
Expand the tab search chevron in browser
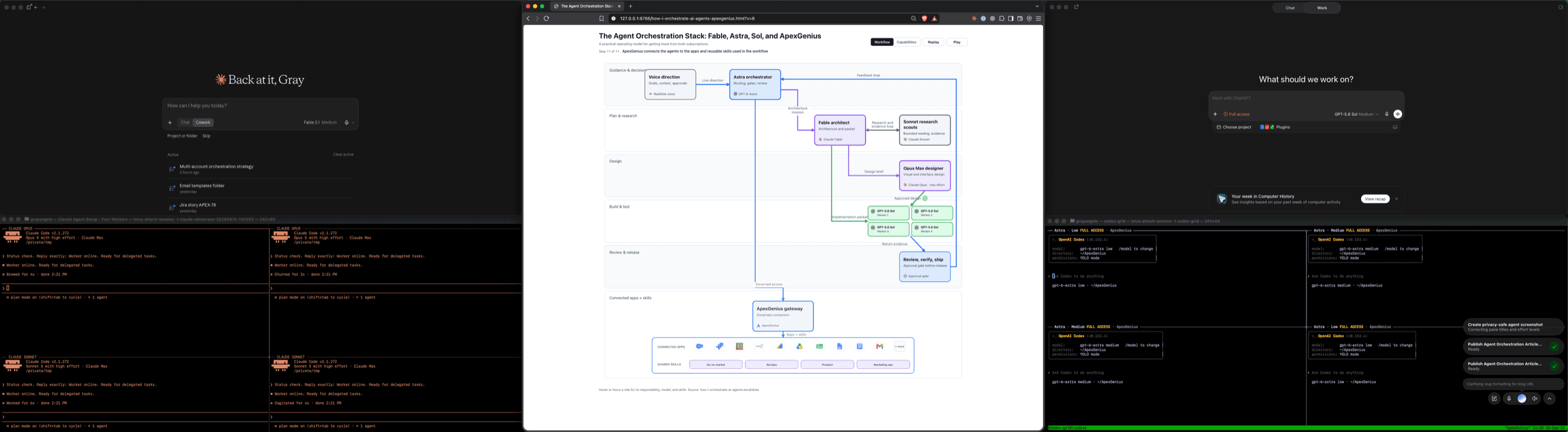pyautogui.click(x=1037, y=6)
